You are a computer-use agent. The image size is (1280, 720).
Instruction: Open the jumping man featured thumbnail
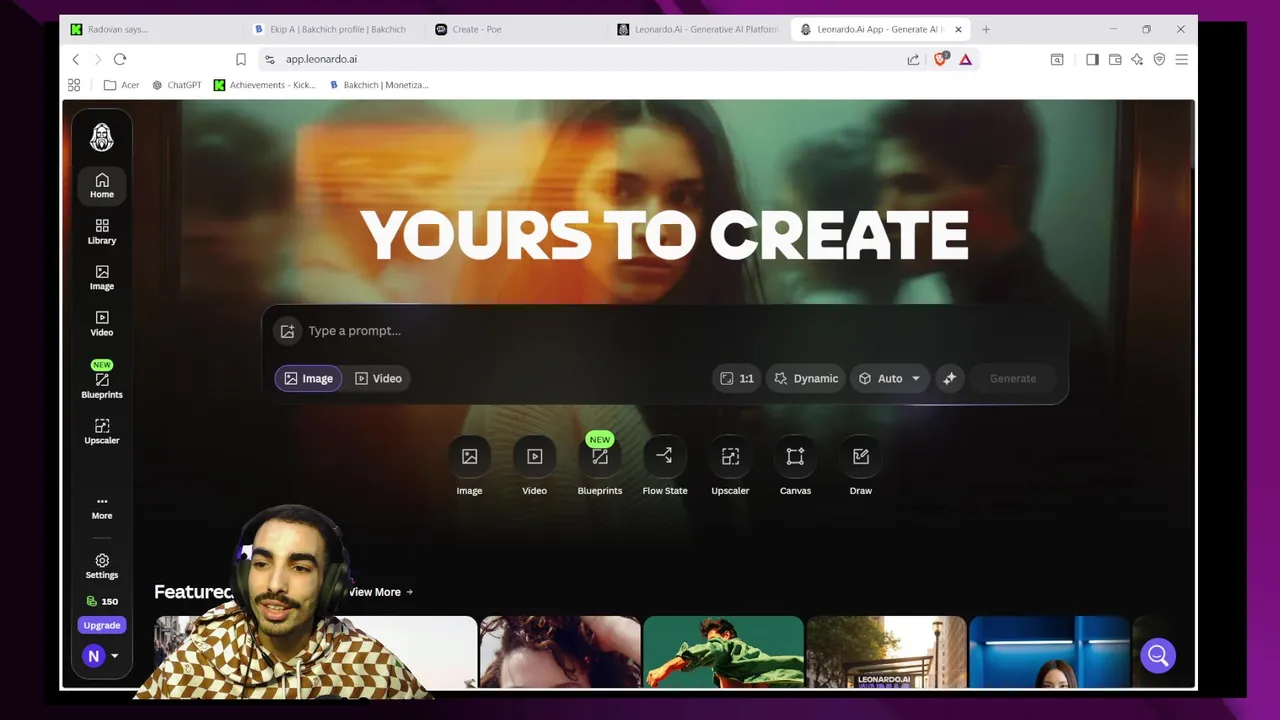pos(723,652)
